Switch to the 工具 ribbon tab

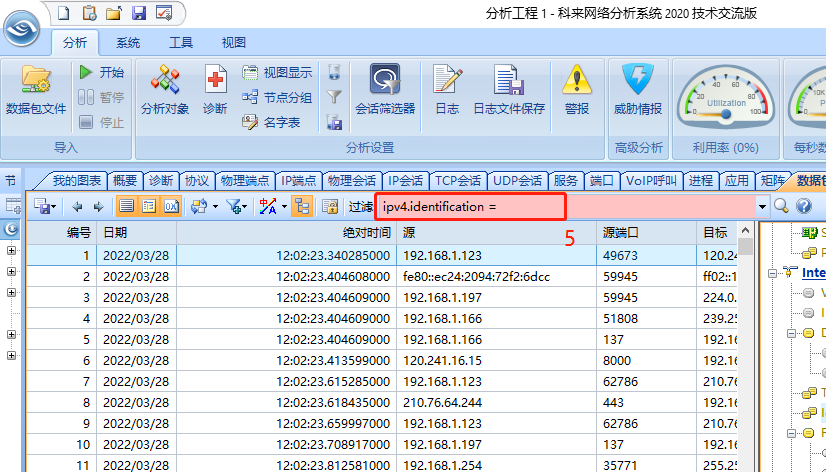pos(181,43)
